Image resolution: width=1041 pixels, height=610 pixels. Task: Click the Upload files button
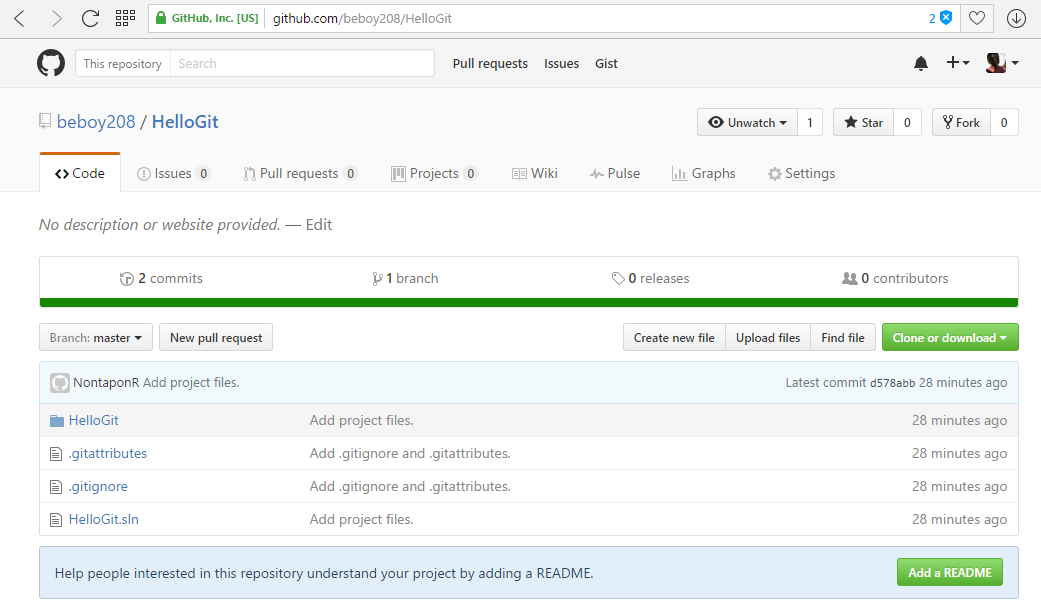pos(768,337)
